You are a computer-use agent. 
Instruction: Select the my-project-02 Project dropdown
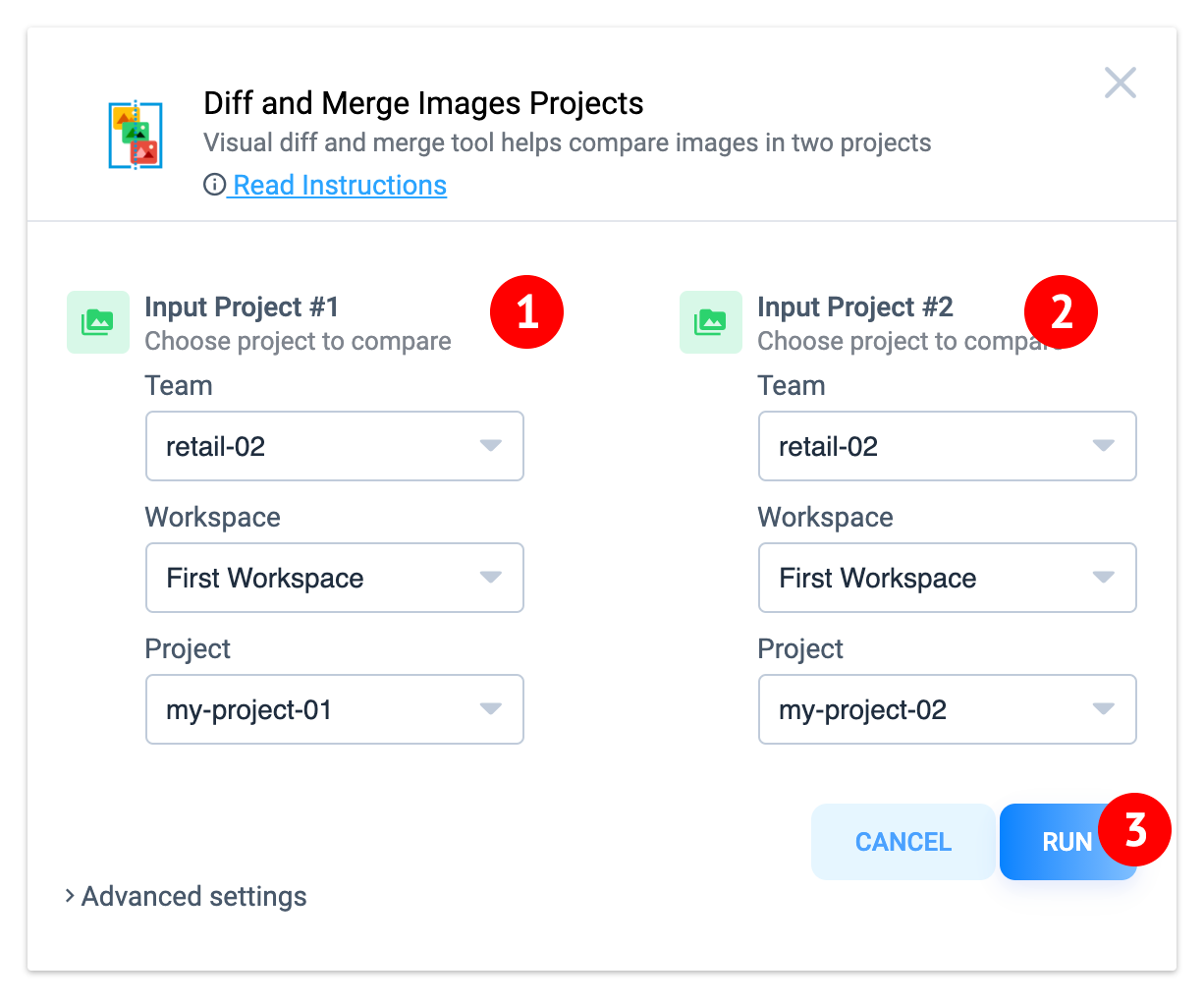coord(948,709)
